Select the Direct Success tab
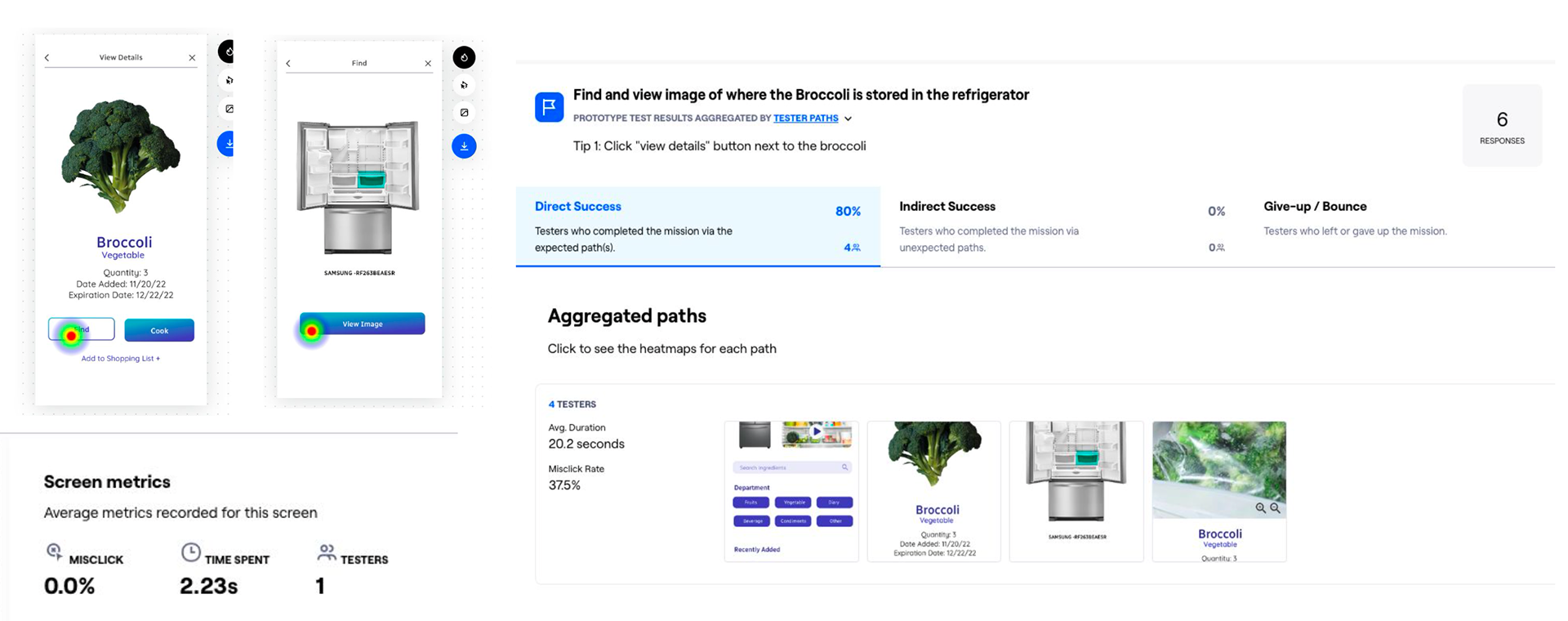Viewport: 1568px width, 621px height. 698,226
